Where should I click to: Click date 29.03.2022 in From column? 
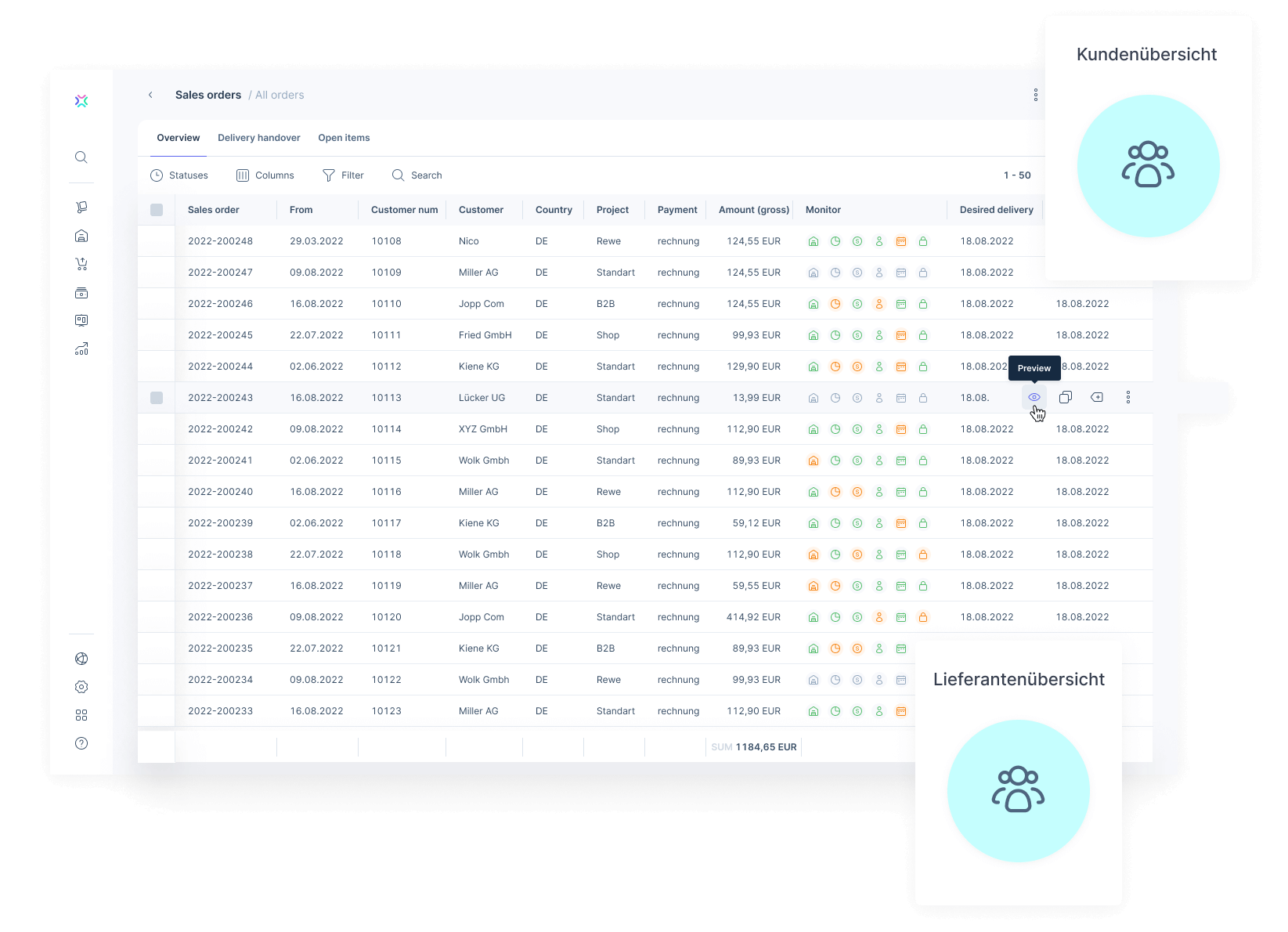316,241
